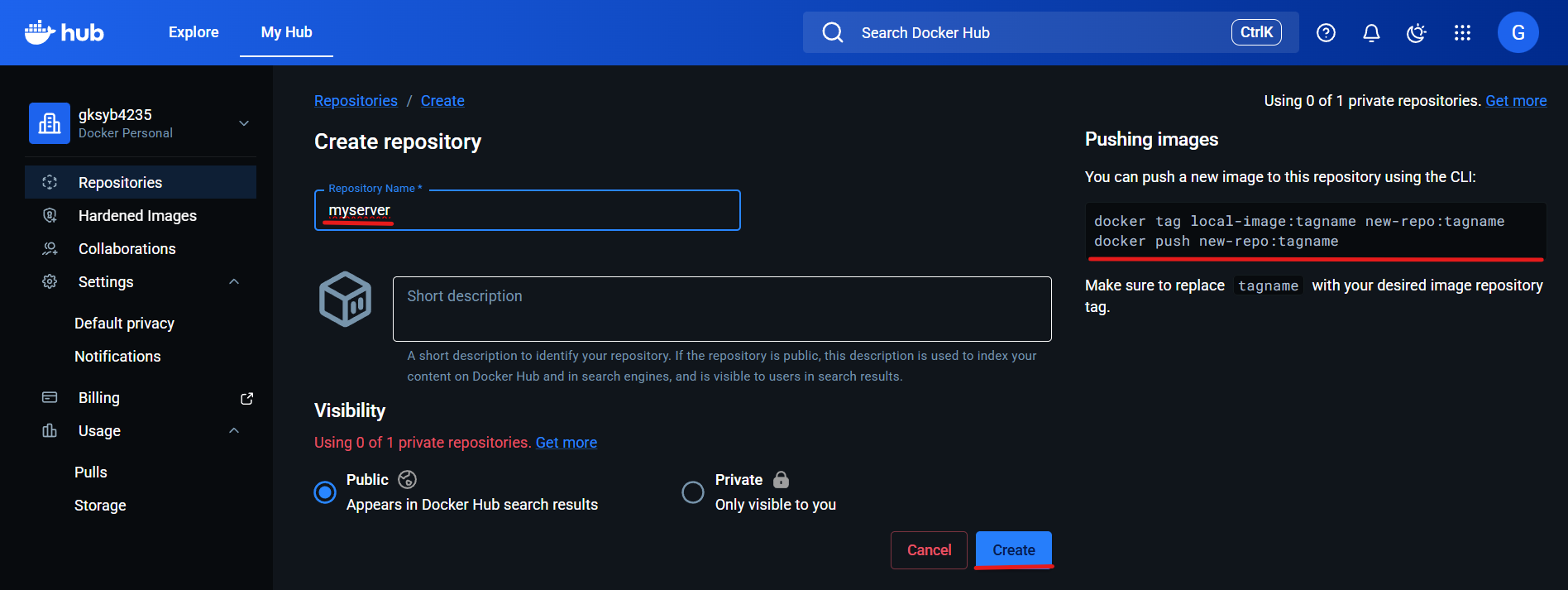This screenshot has height=590, width=1568.
Task: Click the Create breadcrumb link
Action: 442,100
